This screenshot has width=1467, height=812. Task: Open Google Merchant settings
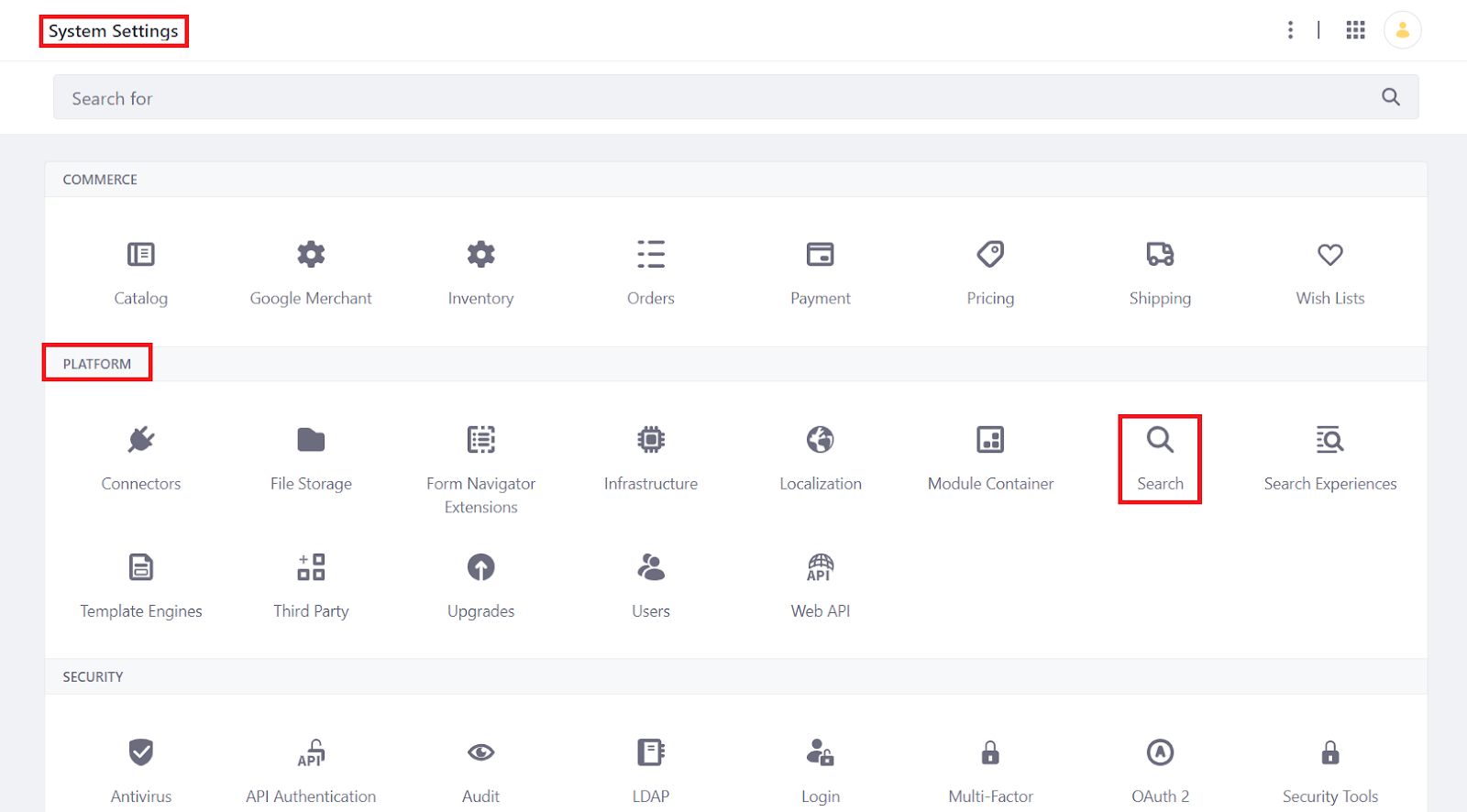pyautogui.click(x=311, y=274)
